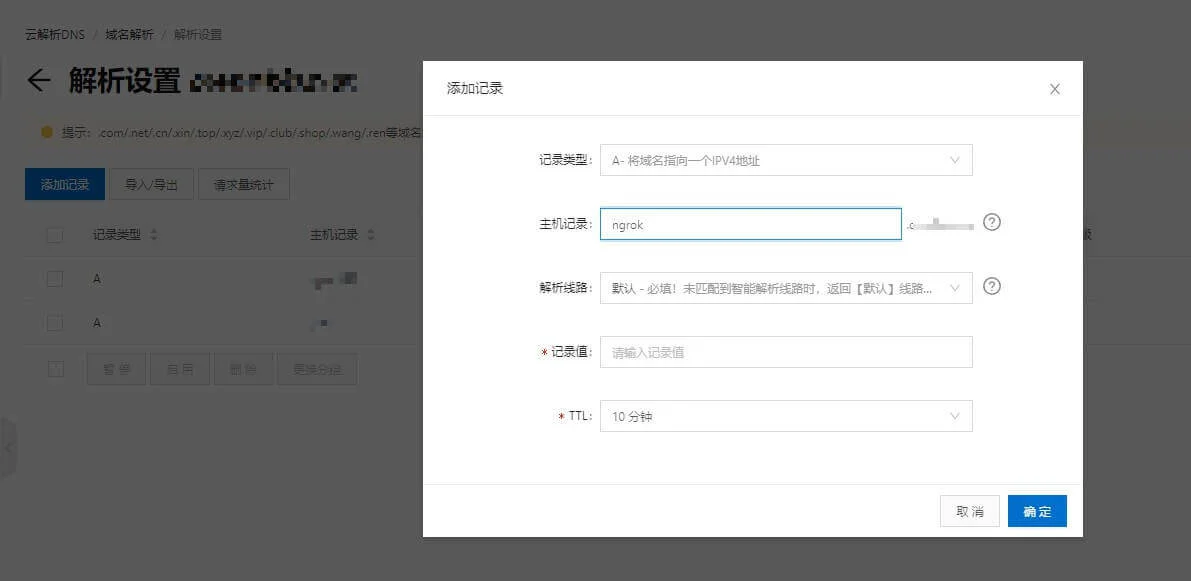Open the 记录类型 dropdown

click(785, 160)
